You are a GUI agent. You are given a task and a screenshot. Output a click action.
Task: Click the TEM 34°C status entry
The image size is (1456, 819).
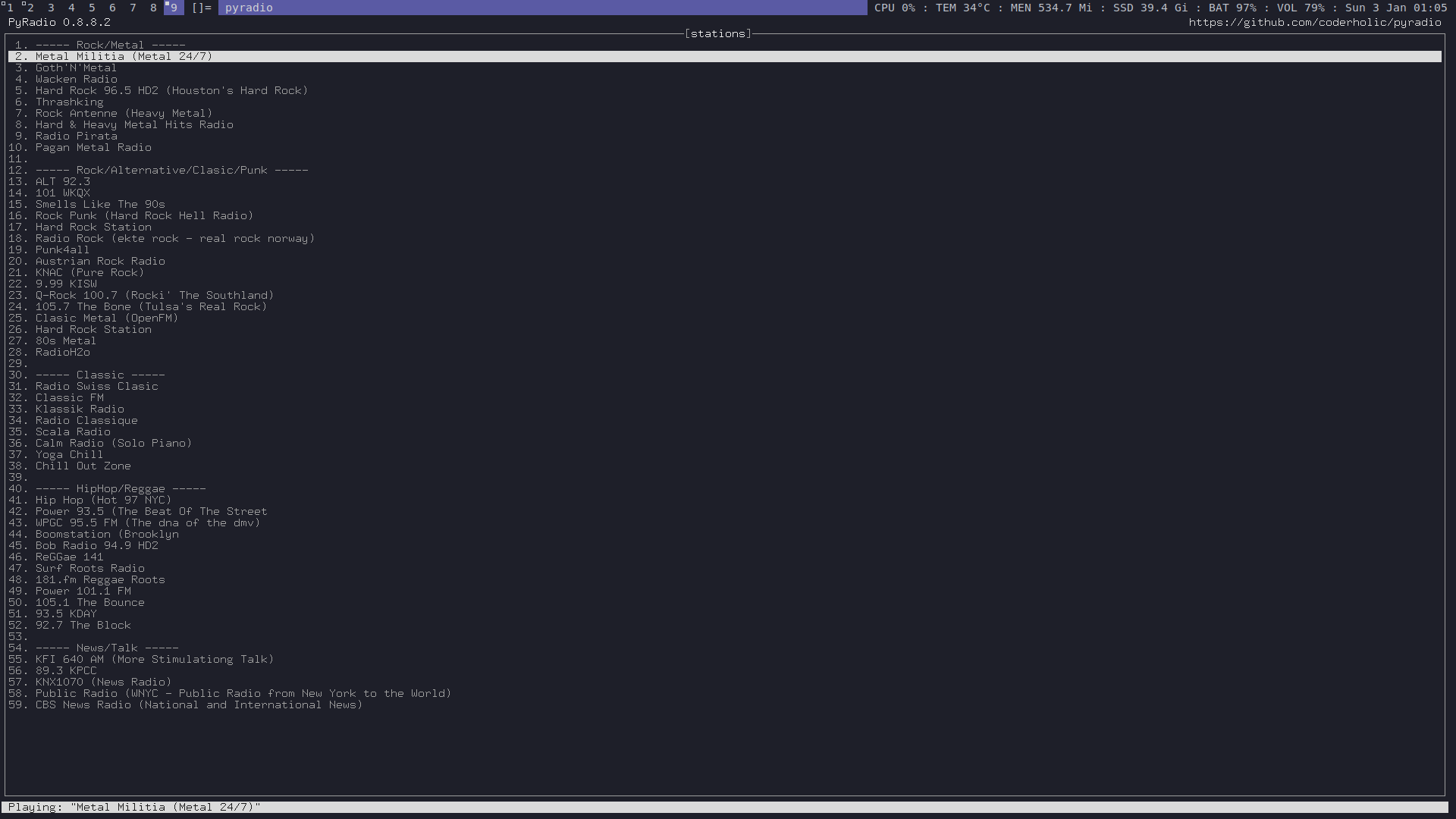pos(963,8)
